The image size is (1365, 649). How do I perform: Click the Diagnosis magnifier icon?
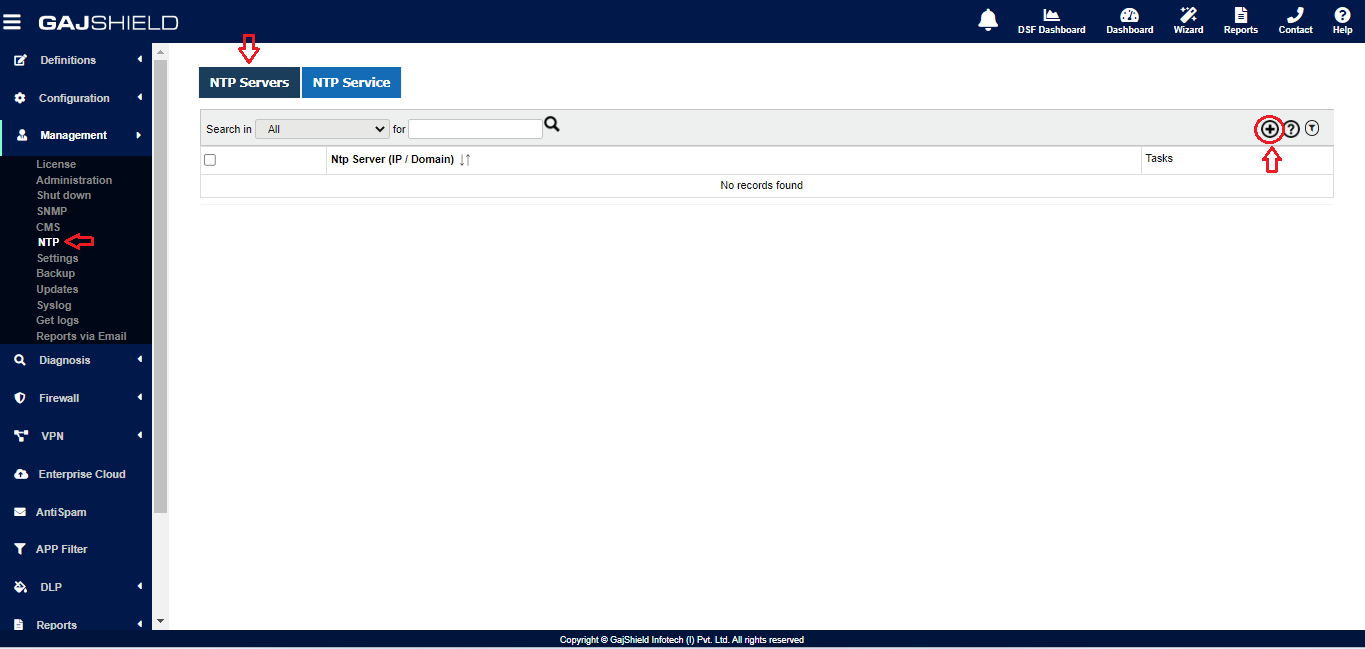[x=20, y=360]
